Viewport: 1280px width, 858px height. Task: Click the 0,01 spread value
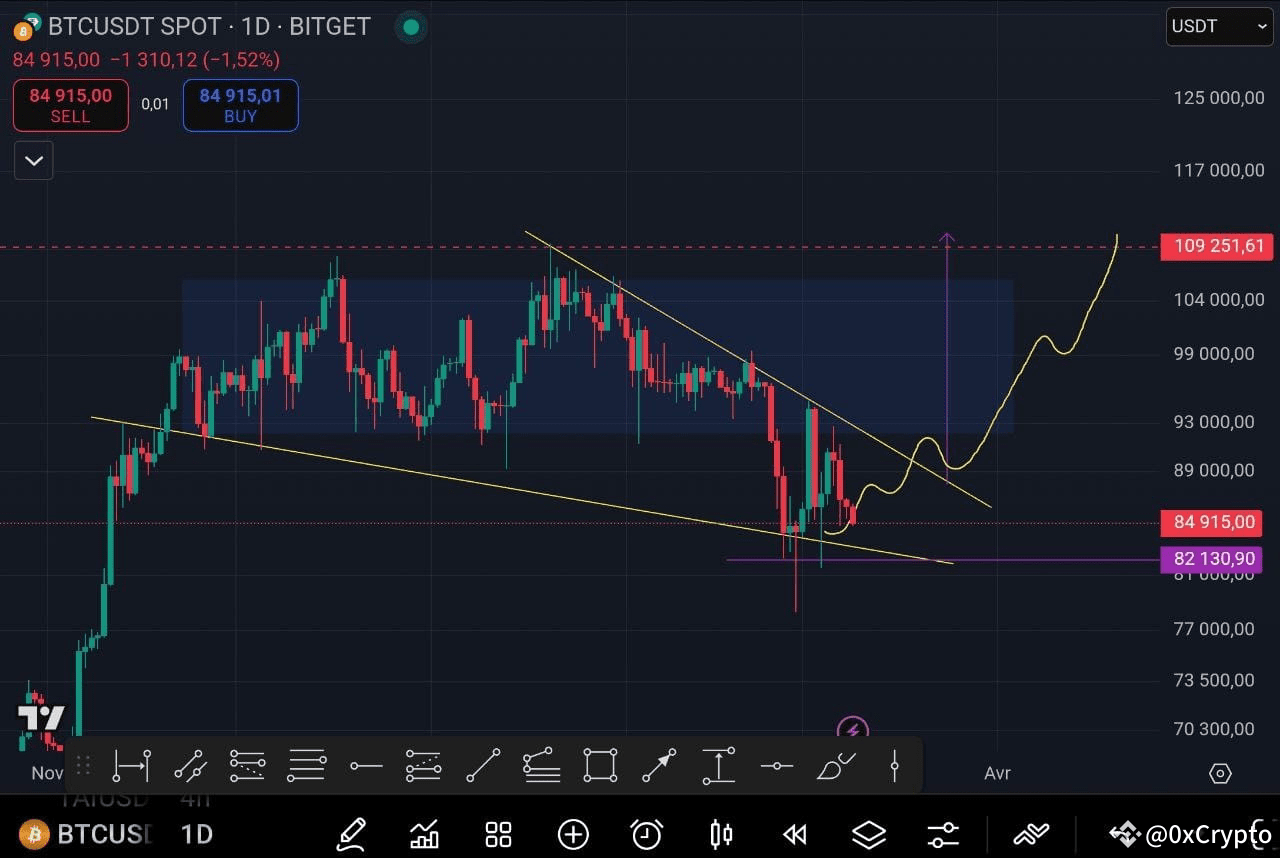click(x=155, y=104)
